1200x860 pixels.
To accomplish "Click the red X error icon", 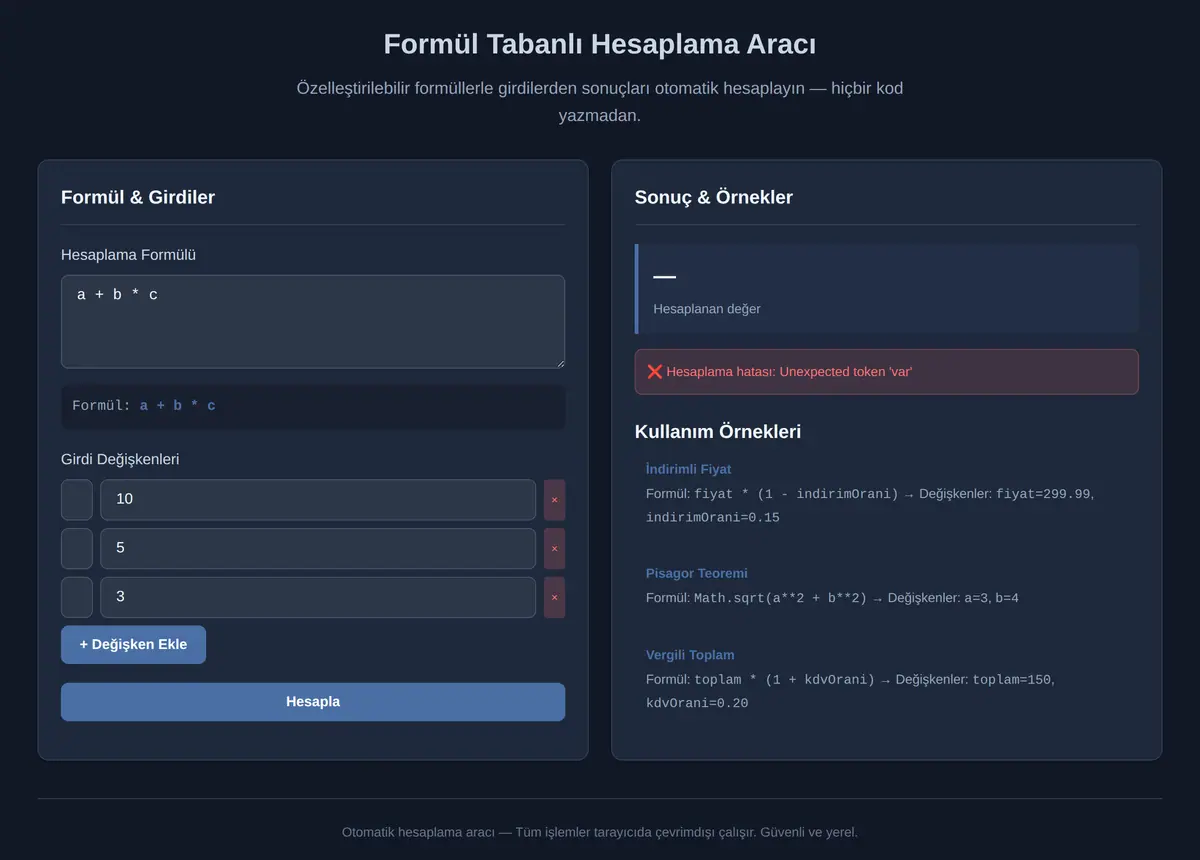I will pos(655,372).
